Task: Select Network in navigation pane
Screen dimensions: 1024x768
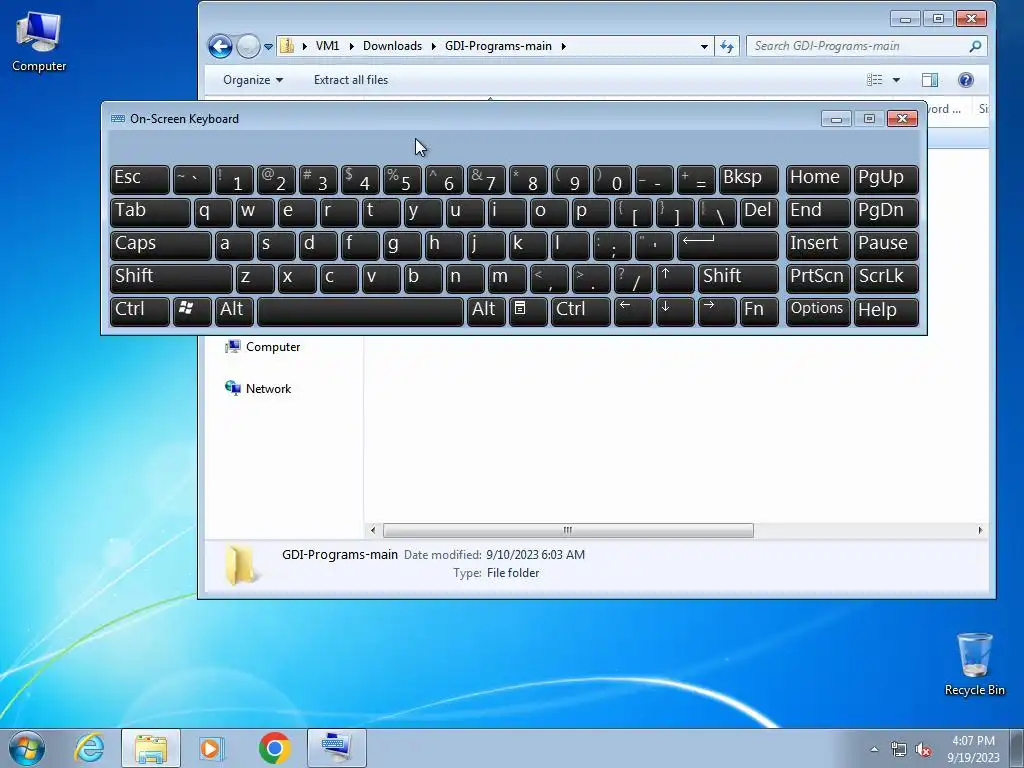Action: 259,389
